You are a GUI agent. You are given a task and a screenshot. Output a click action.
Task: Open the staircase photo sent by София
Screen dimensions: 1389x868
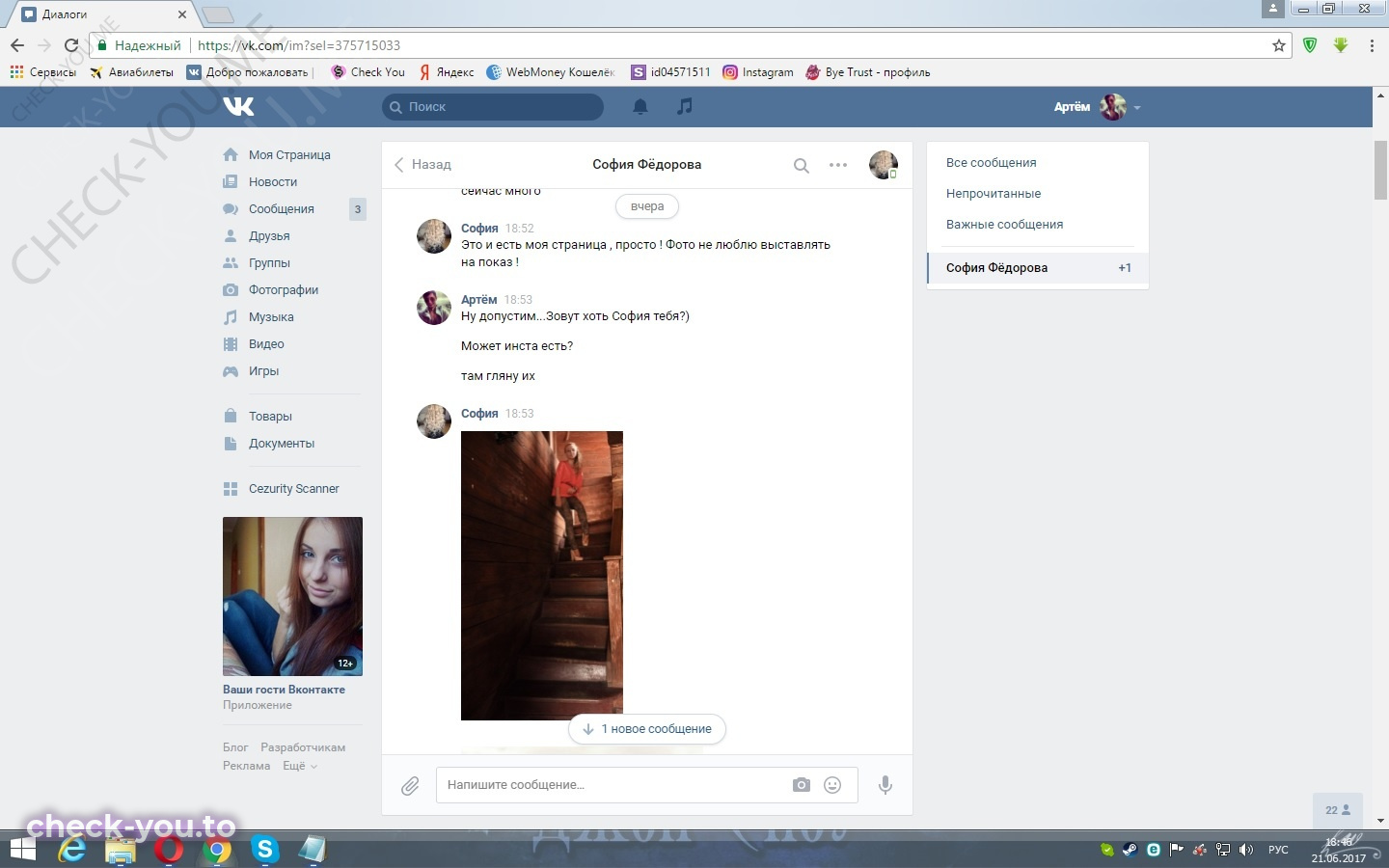(542, 576)
